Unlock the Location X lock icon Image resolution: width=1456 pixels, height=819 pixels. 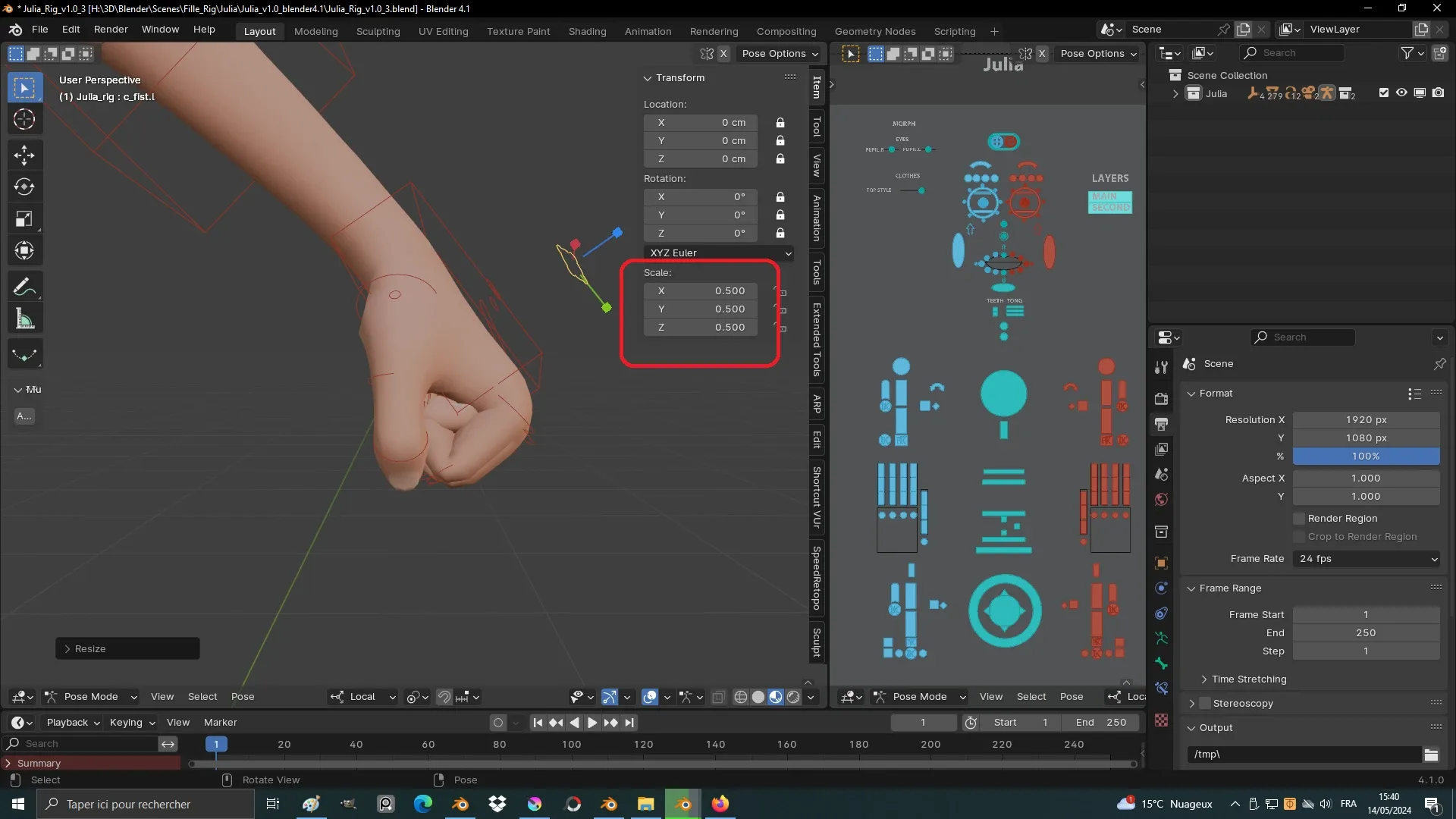point(780,123)
